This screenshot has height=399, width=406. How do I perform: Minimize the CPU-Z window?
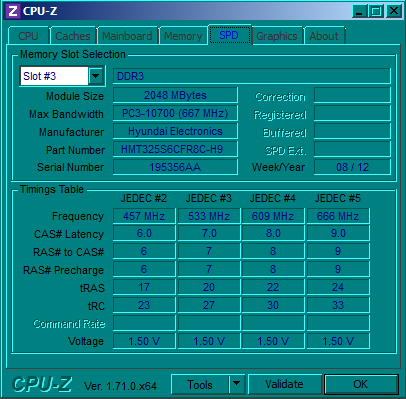359,11
